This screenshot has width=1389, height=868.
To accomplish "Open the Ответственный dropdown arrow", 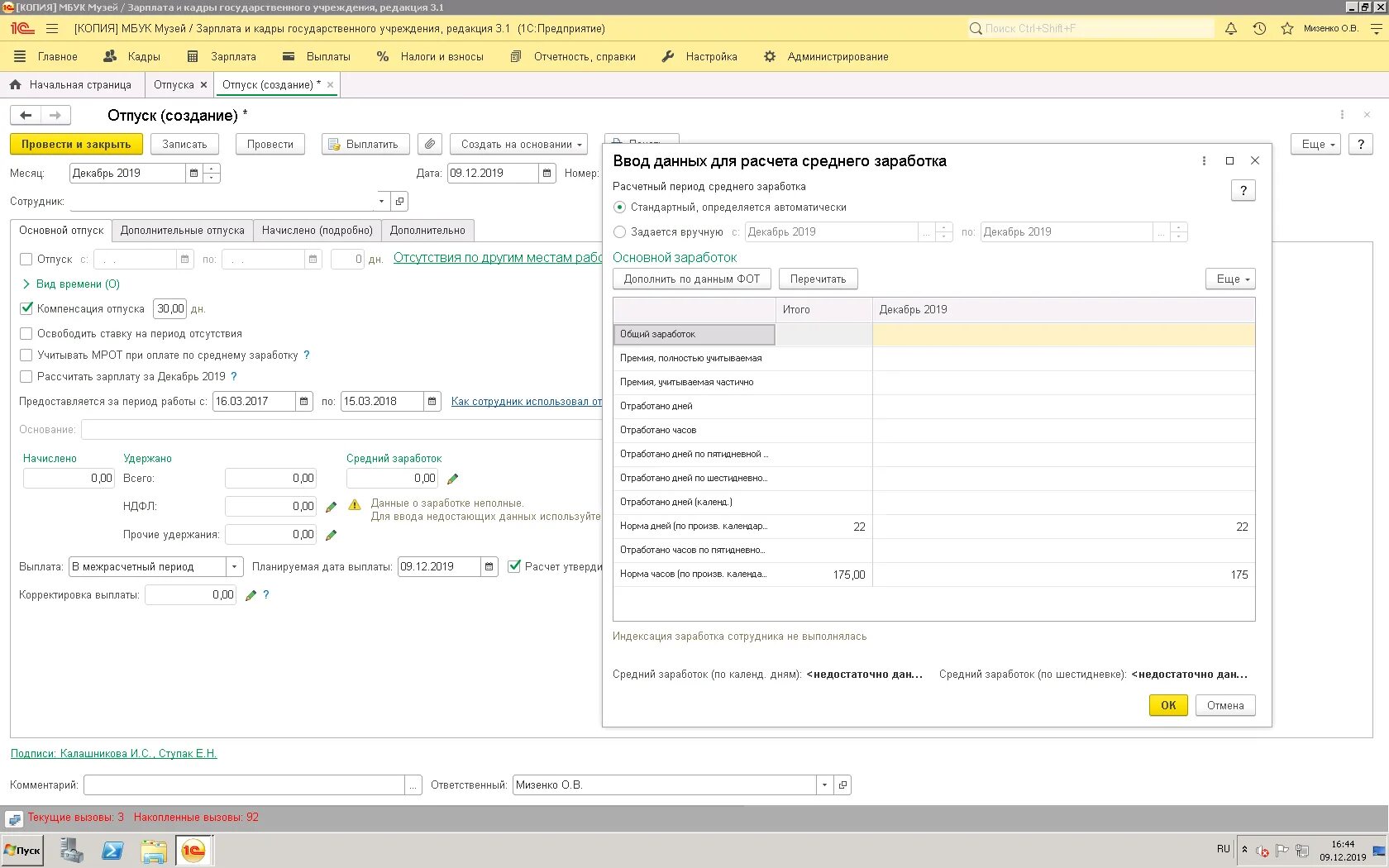I will 824,785.
